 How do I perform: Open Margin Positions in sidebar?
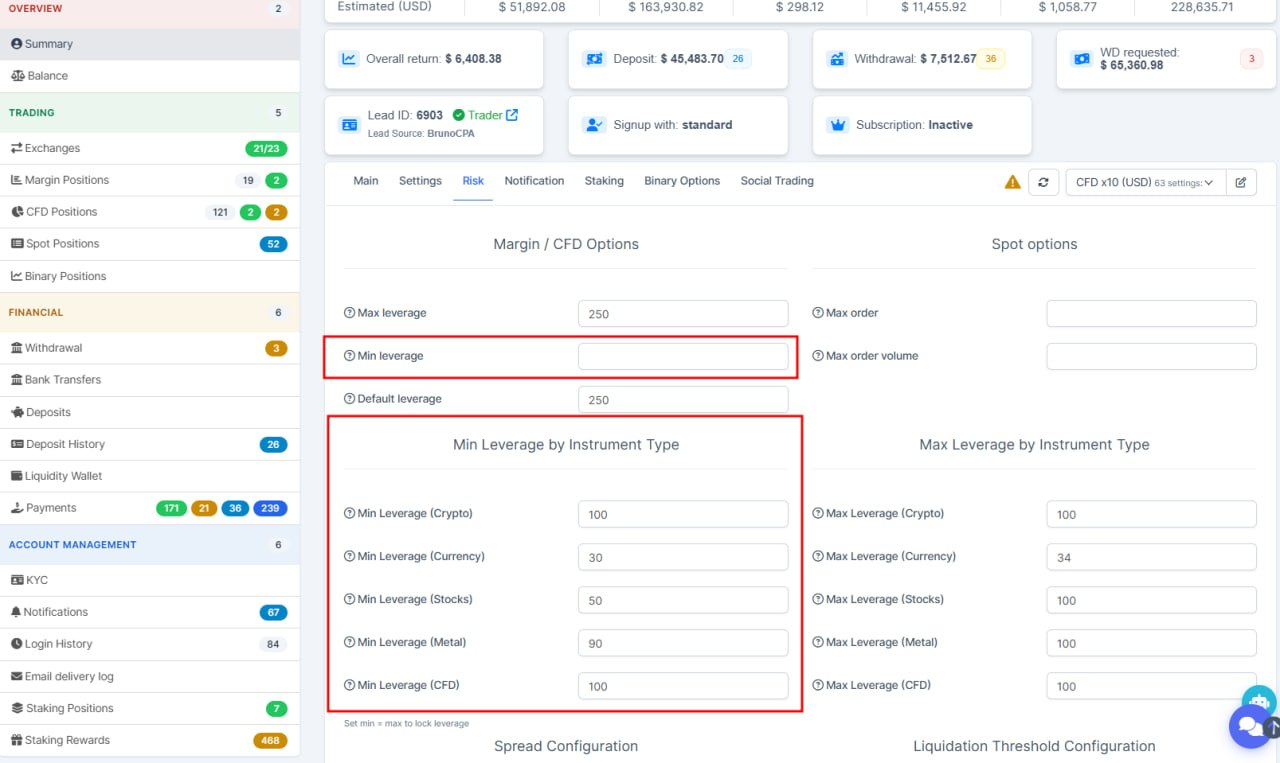point(149,180)
